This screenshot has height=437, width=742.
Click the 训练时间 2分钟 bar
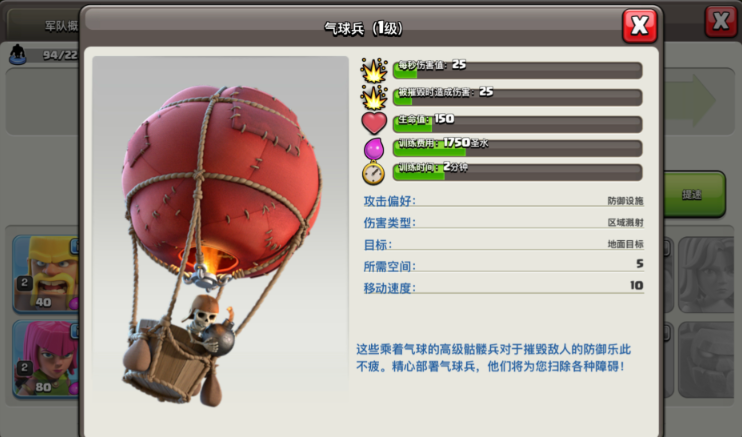[x=518, y=172]
